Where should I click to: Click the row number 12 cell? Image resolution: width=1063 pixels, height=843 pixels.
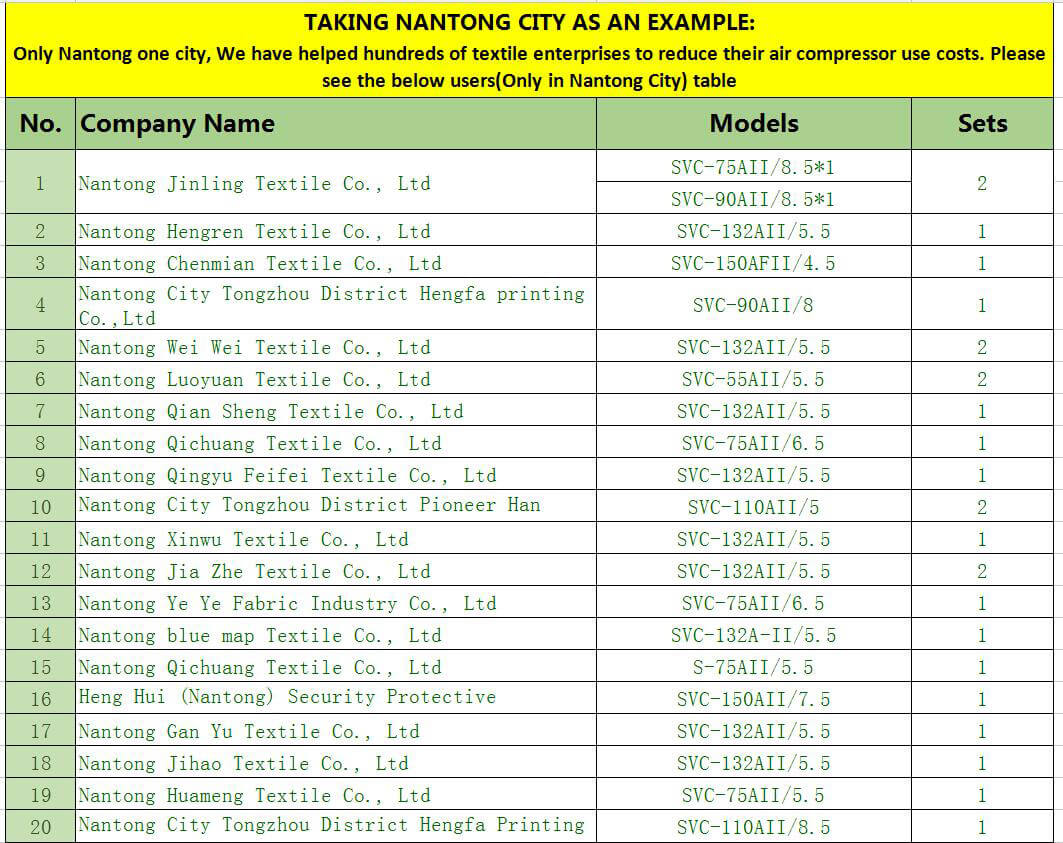(41, 570)
